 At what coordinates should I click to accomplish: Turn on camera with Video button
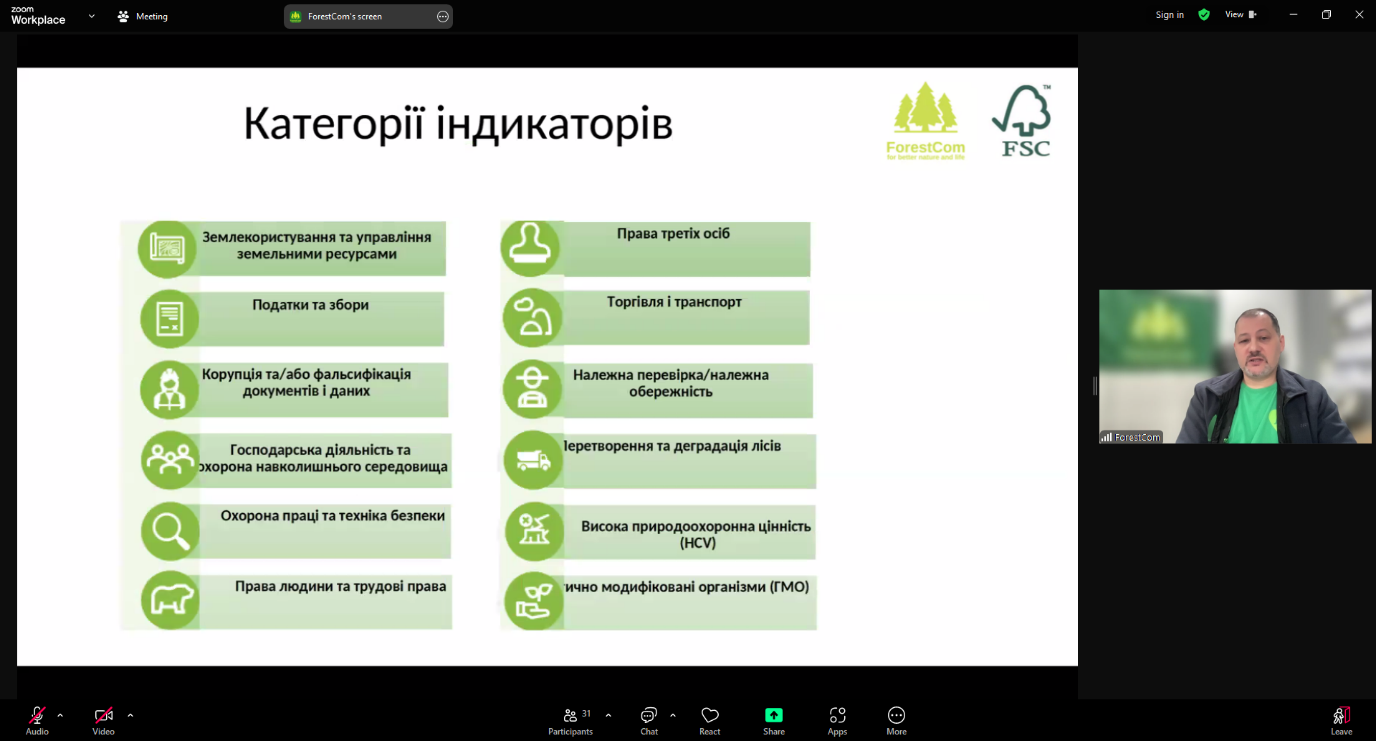coord(103,715)
